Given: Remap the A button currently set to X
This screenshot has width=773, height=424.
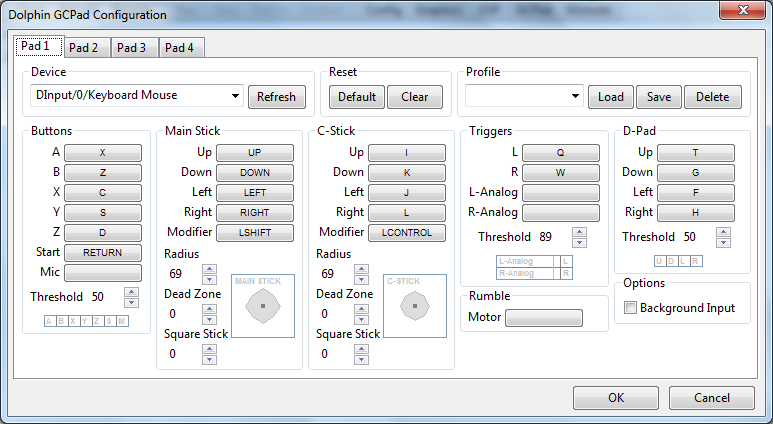Looking at the screenshot, I should [x=103, y=153].
